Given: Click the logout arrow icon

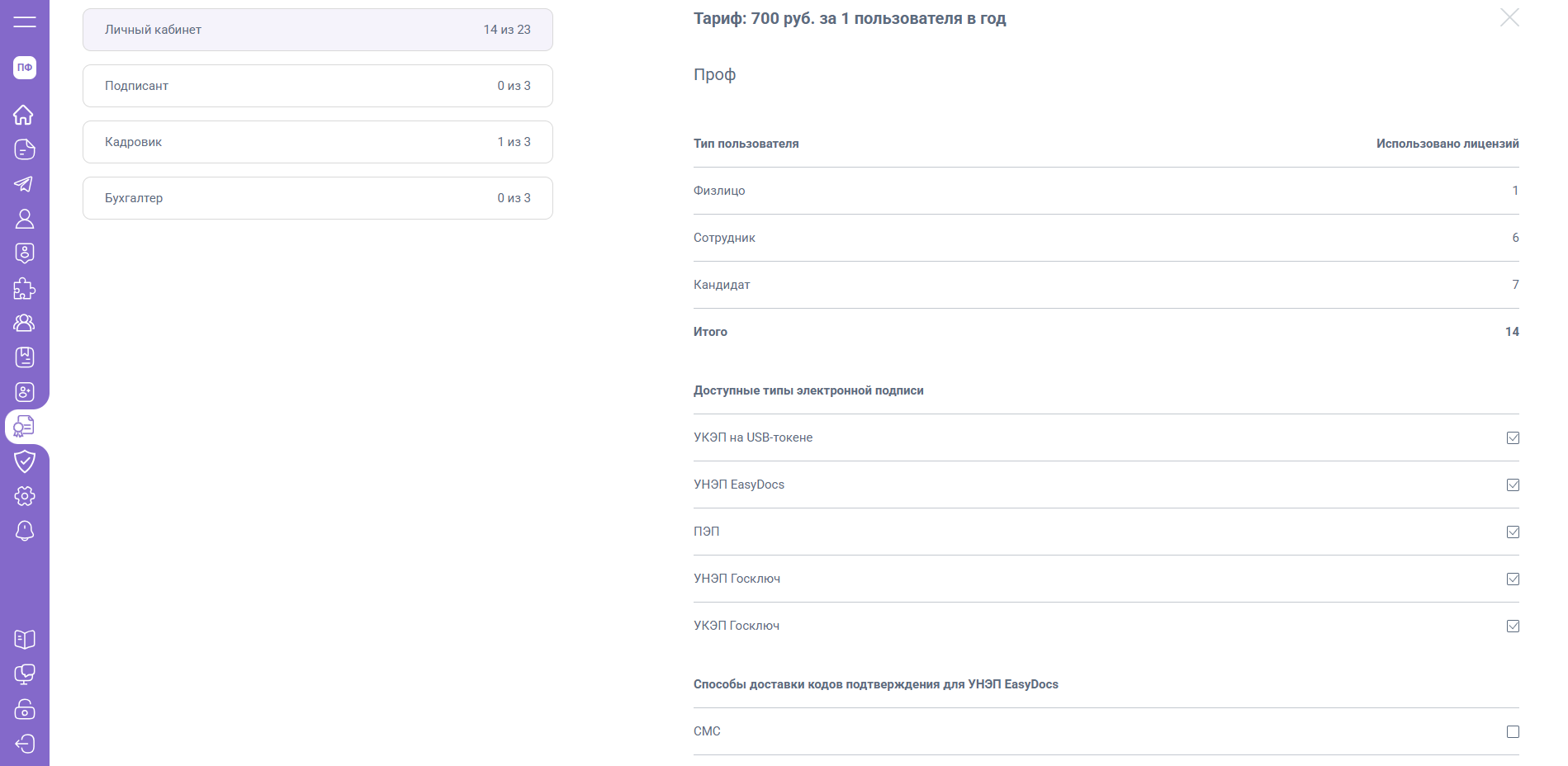Looking at the screenshot, I should coord(24,744).
